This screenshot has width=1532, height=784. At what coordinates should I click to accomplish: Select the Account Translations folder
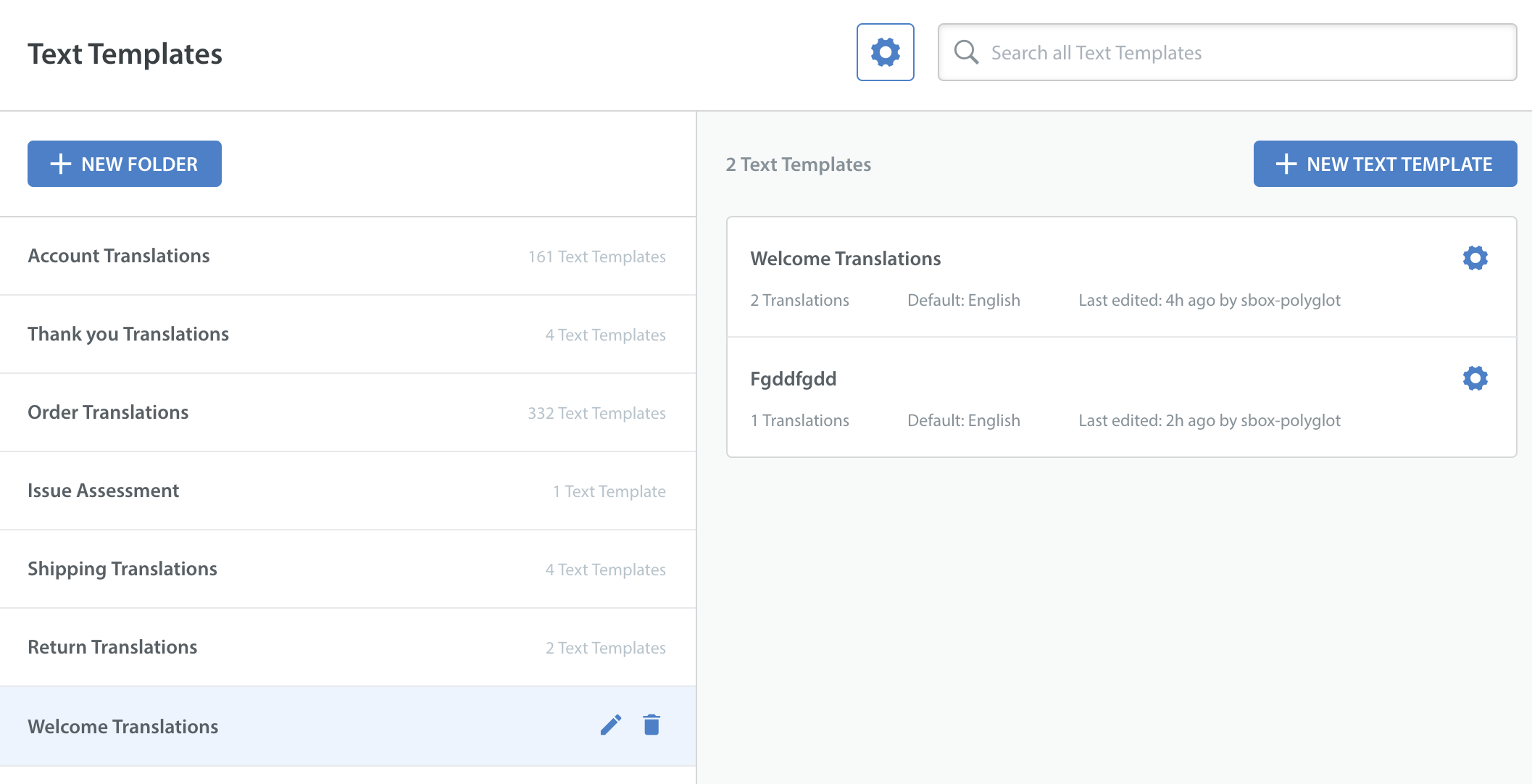(348, 256)
